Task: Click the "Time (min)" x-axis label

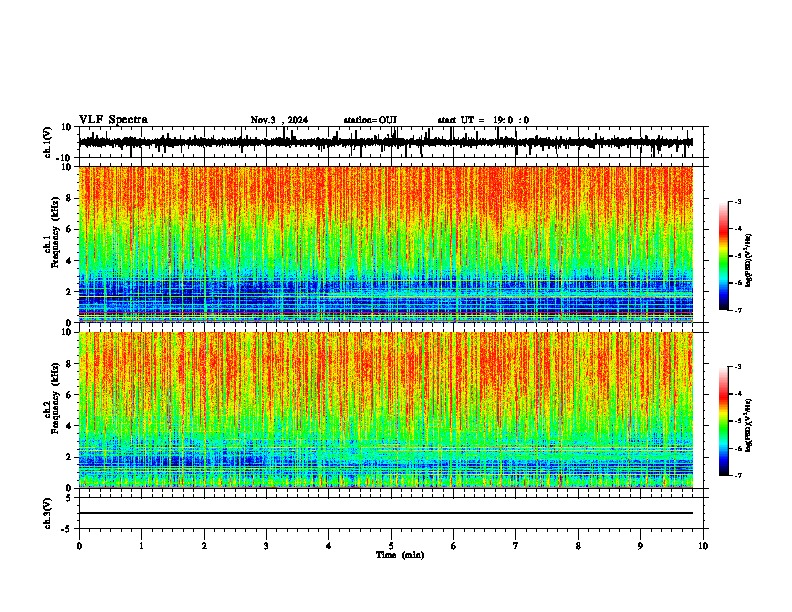Action: point(400,555)
